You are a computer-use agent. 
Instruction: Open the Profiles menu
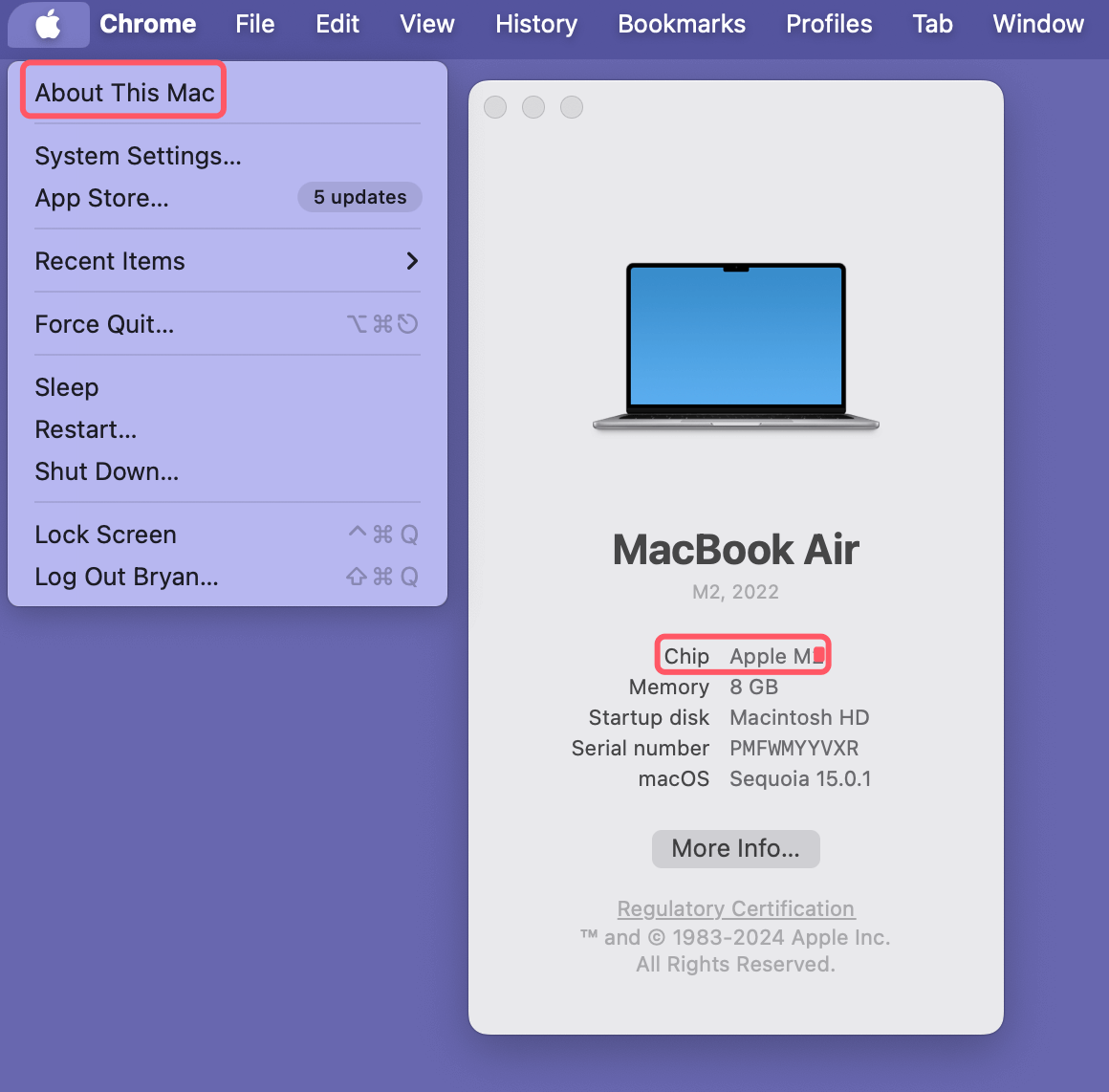tap(829, 24)
